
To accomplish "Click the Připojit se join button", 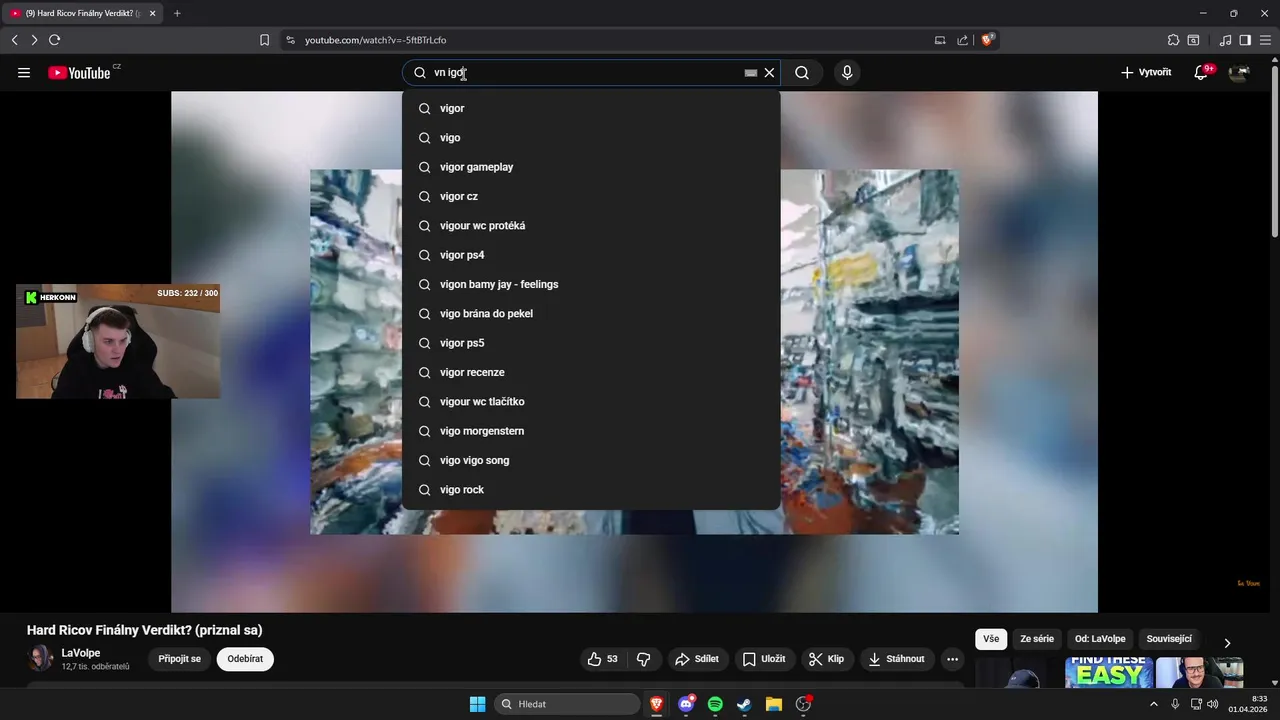I will (x=180, y=659).
